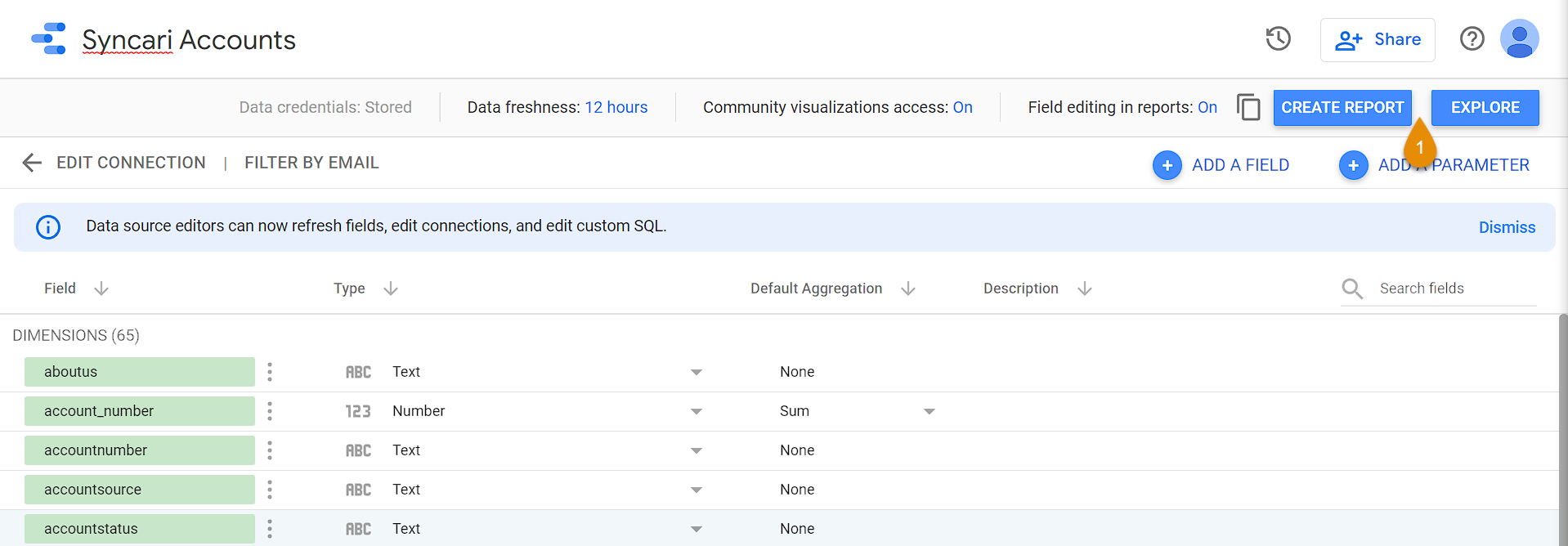
Task: Click None aggregation for accountsource
Action: [797, 490]
